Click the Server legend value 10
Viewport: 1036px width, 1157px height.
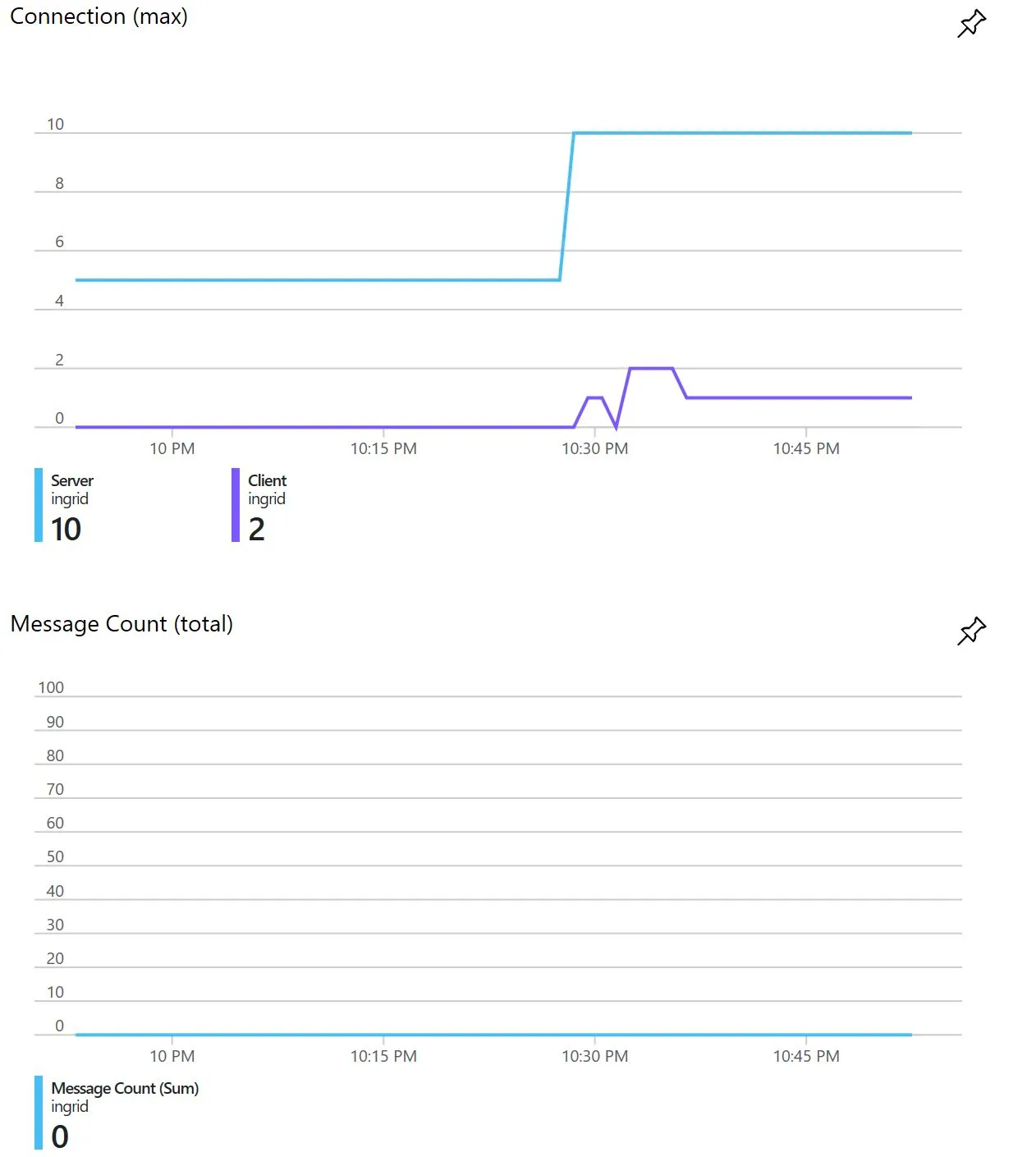(x=66, y=530)
